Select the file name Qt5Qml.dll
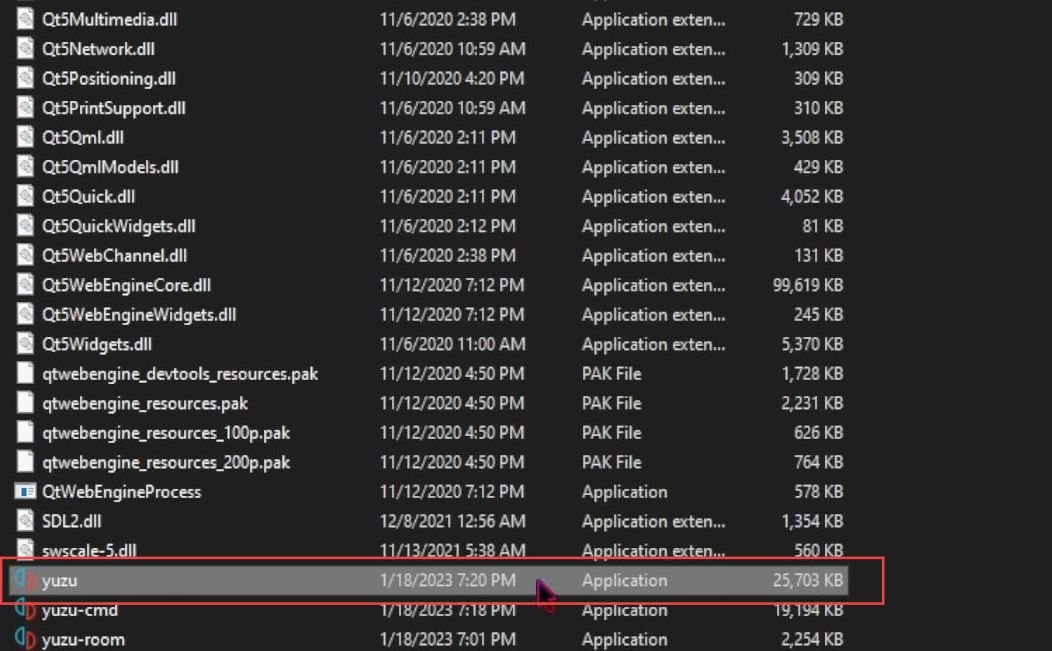 83,138
